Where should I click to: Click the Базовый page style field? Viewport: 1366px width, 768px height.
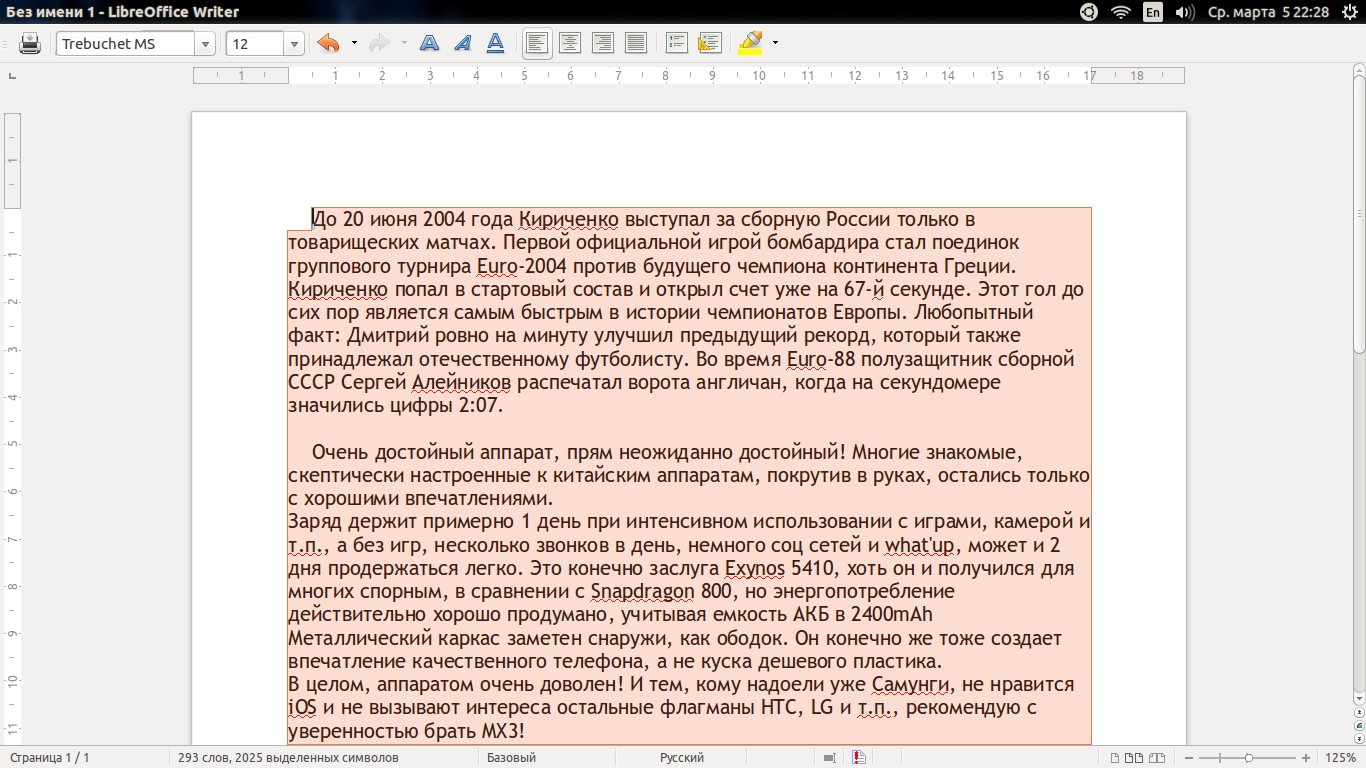tap(511, 758)
